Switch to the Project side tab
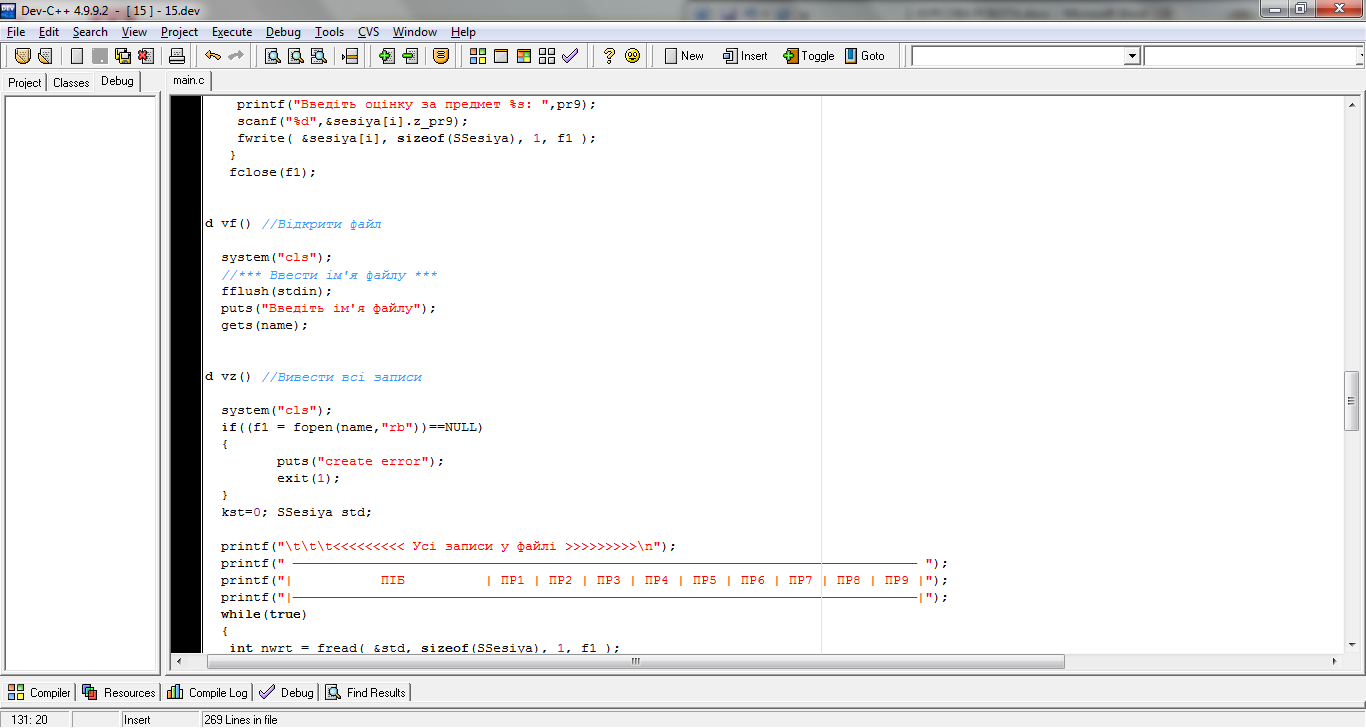The height and width of the screenshot is (728, 1366). tap(25, 83)
